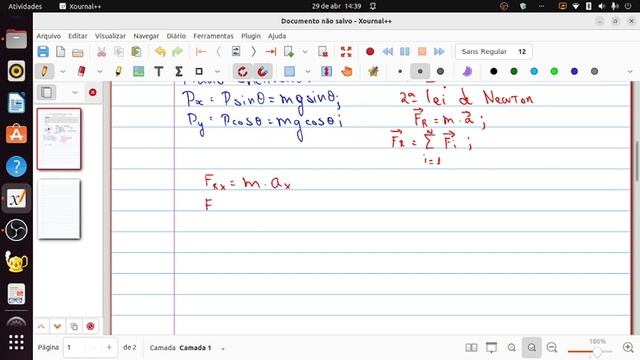Close the sidebar with red X
Viewport: 640px width, 360px height.
pos(93,92)
